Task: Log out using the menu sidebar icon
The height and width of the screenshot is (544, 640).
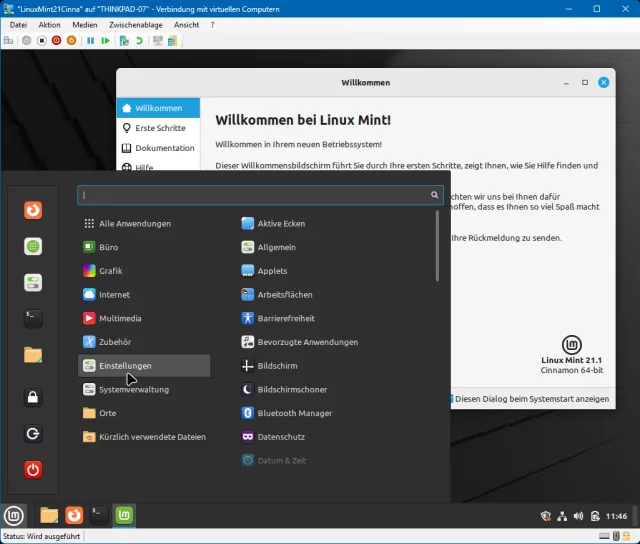Action: coord(33,433)
